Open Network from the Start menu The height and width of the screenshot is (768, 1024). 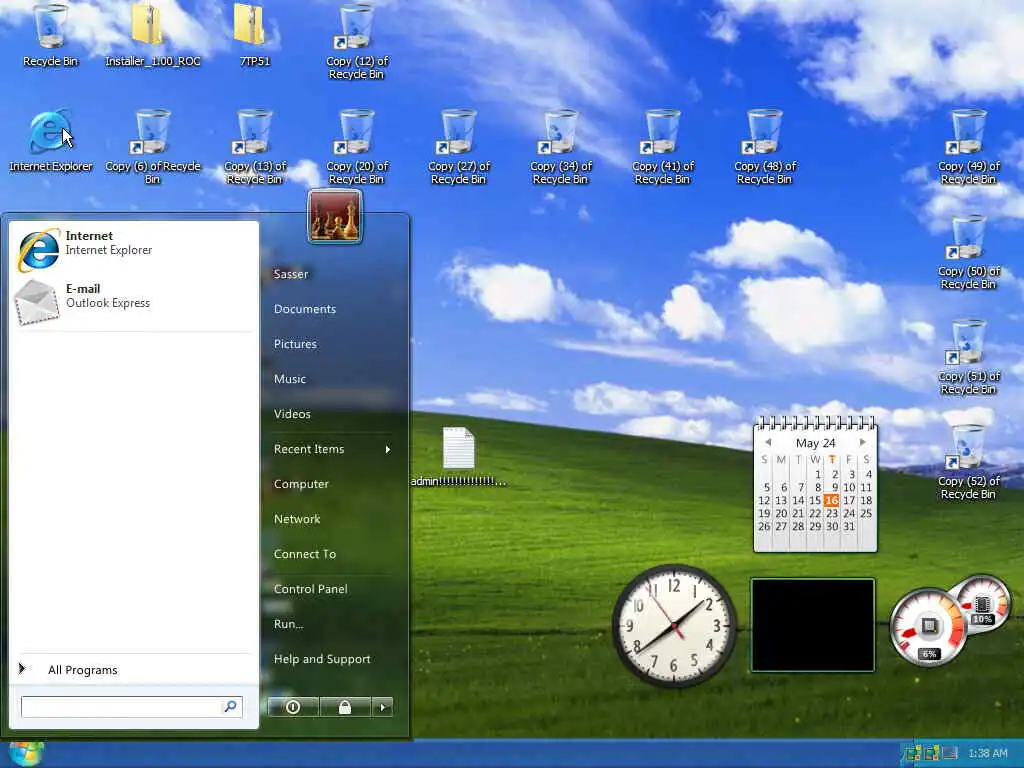tap(297, 519)
